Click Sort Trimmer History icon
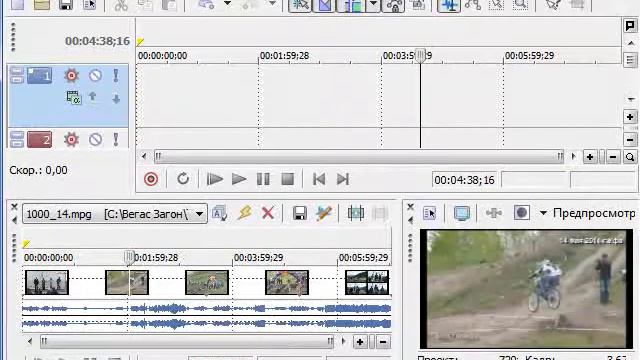Screen dimensions: 640x360 (220, 213)
